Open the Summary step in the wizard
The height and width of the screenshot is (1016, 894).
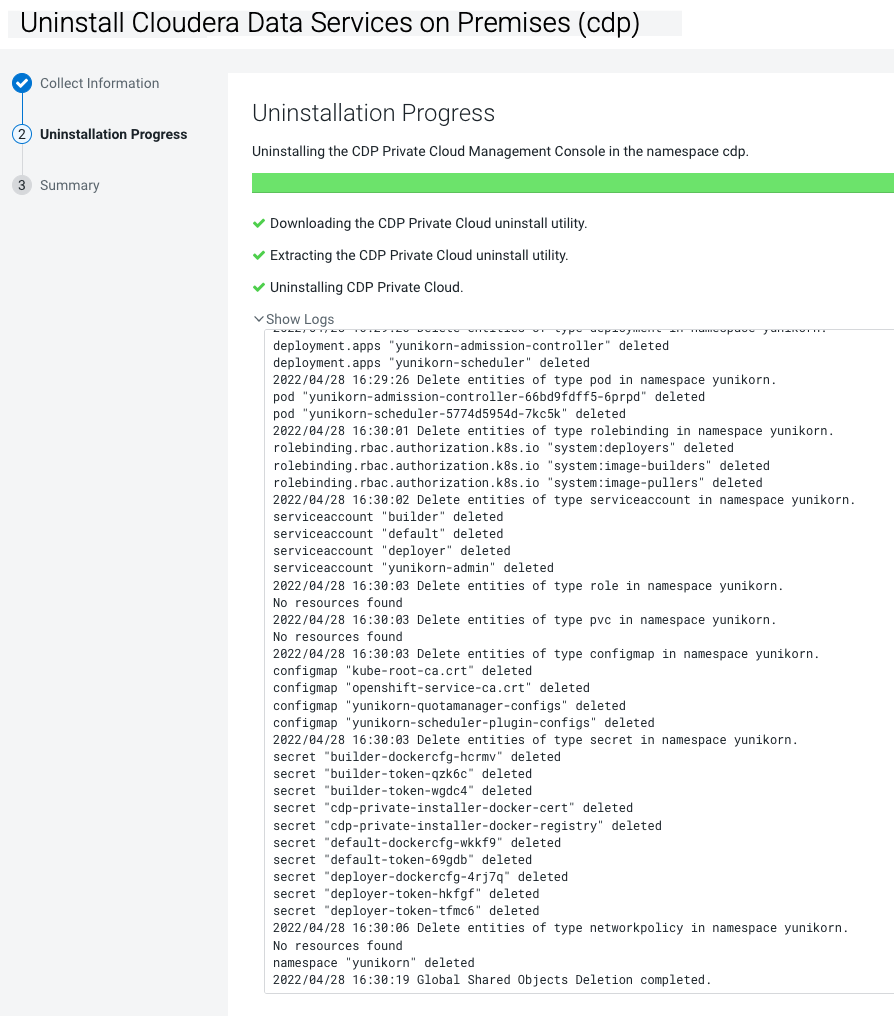70,185
